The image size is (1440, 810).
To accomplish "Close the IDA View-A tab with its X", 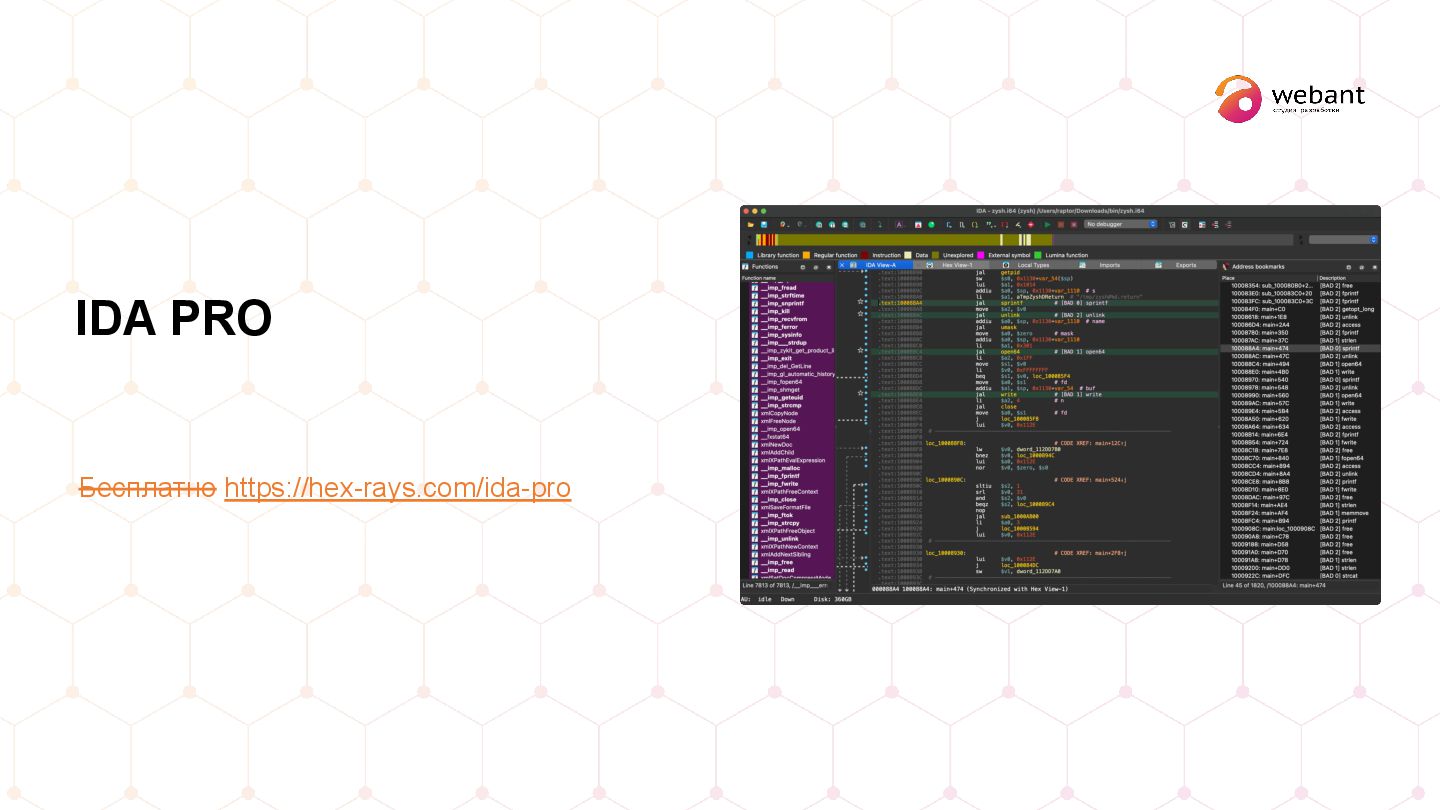I will (842, 265).
